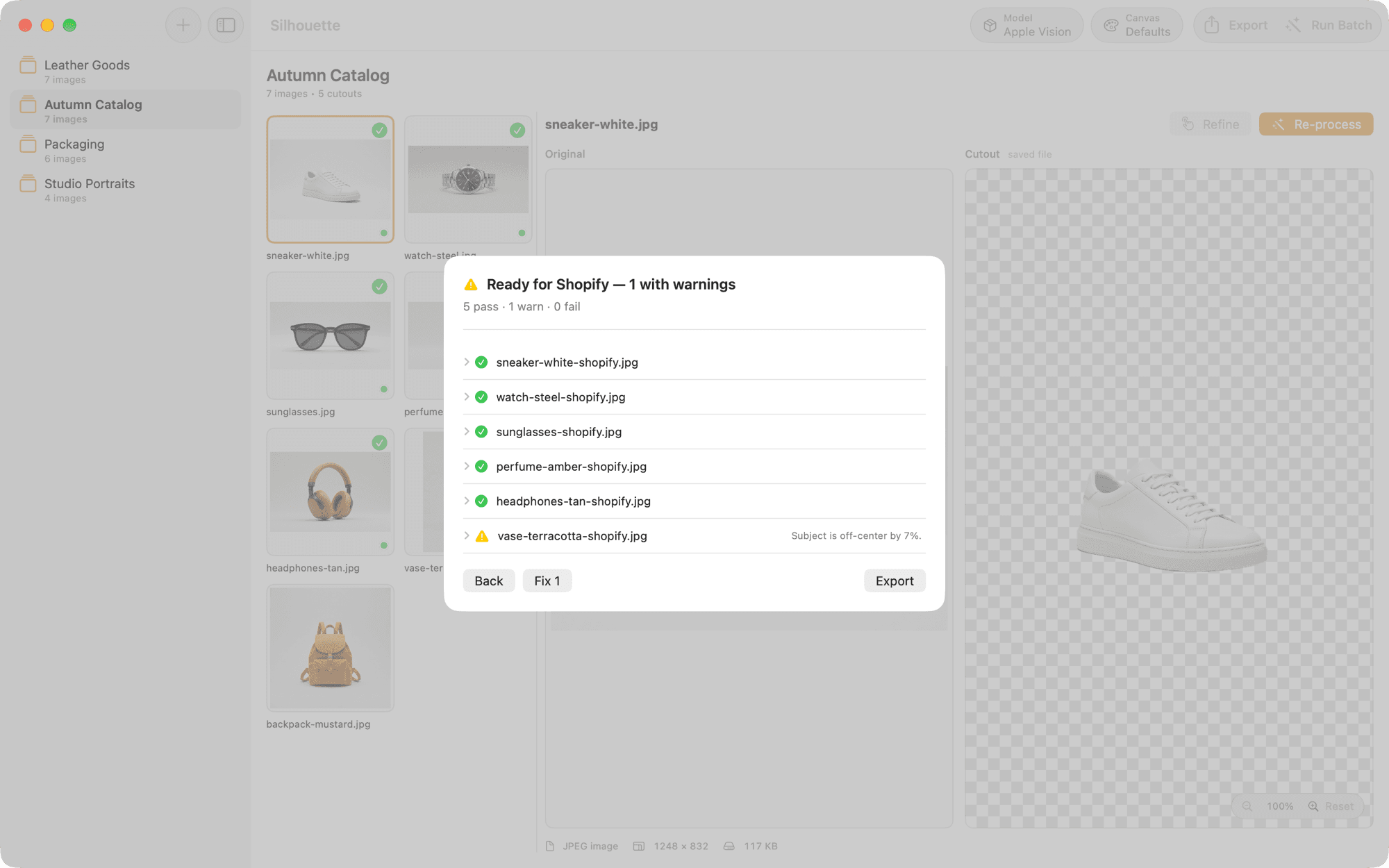1389x868 pixels.
Task: Click the green pass icon for headphones-tan-shopify.jpg
Action: 481,501
